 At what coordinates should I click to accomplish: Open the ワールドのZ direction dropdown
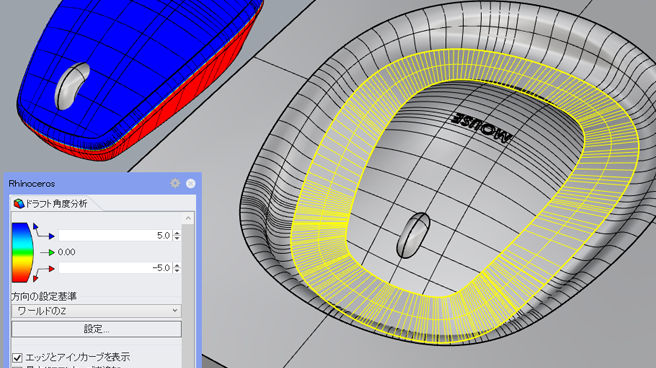point(97,311)
